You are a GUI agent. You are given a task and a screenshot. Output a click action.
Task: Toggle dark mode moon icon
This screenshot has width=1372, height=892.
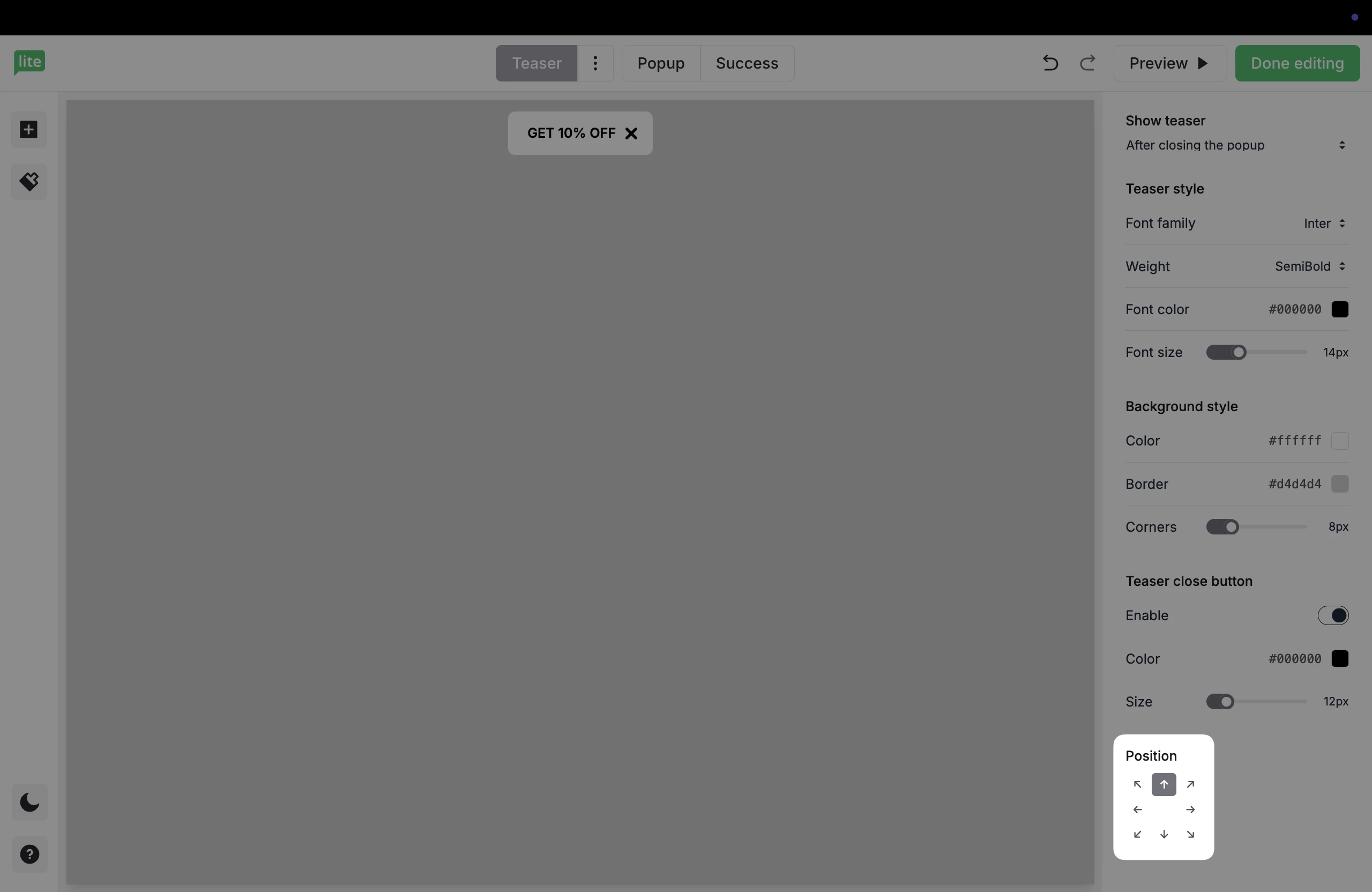[29, 802]
